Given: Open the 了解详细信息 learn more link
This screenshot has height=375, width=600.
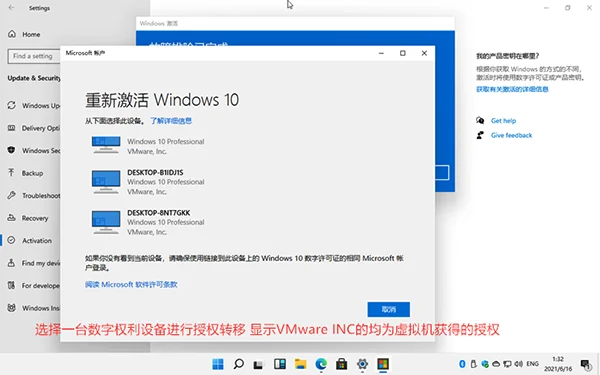Looking at the screenshot, I should tap(171, 121).
